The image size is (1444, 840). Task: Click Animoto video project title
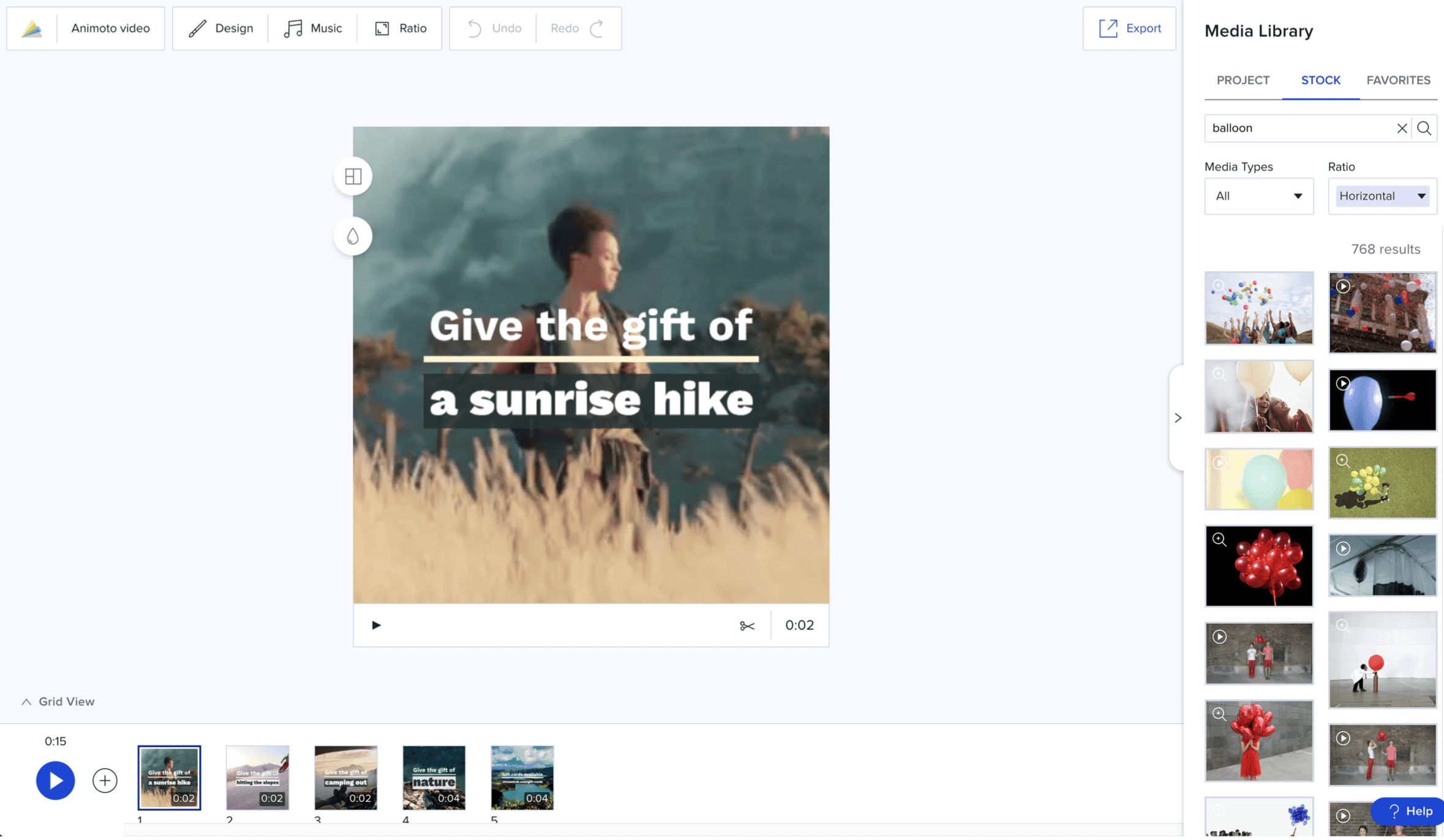tap(110, 28)
